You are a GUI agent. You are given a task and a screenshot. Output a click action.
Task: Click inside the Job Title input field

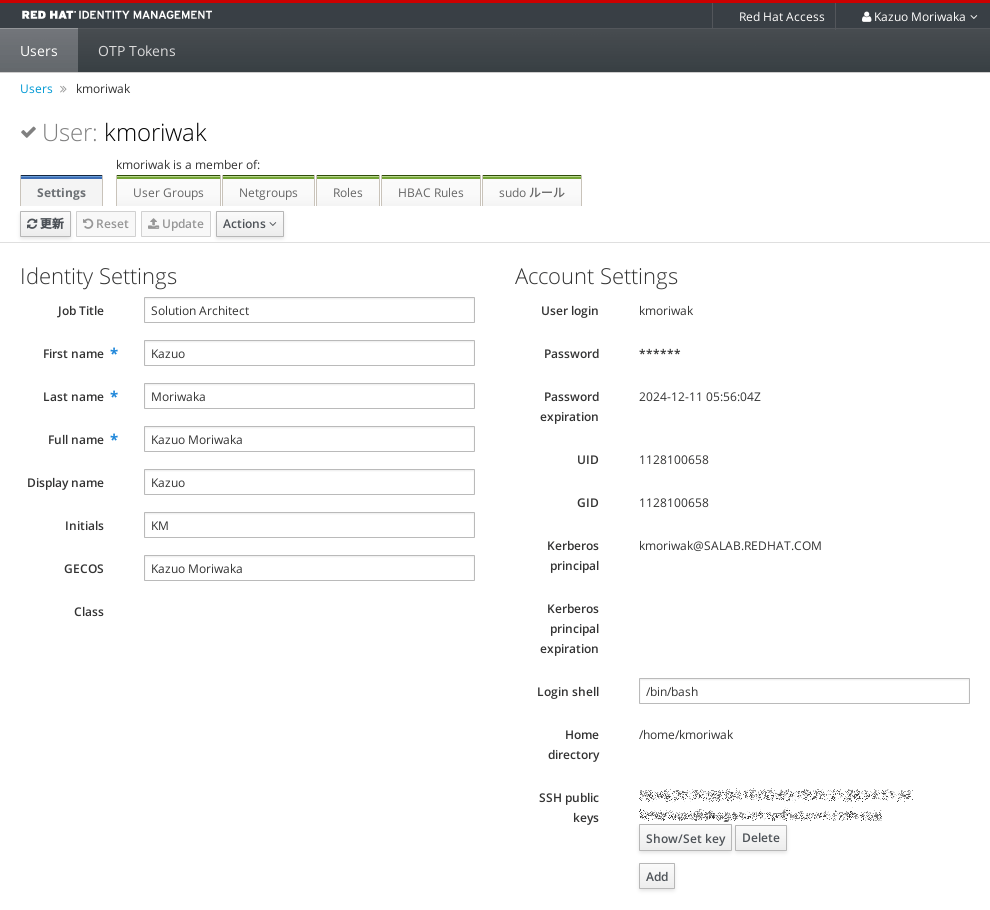tap(308, 310)
